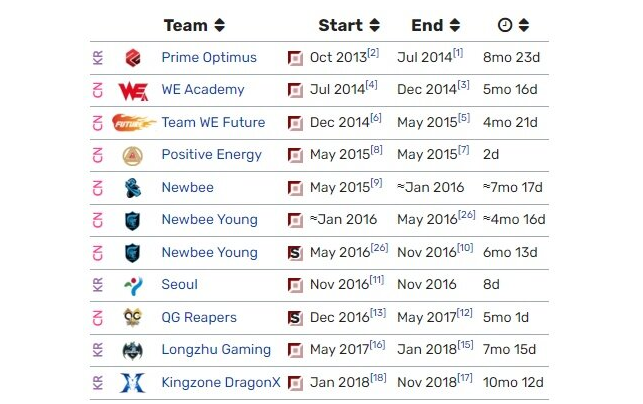643x404 pixels.
Task: Click the Newbee blue logo icon
Action: (132, 188)
